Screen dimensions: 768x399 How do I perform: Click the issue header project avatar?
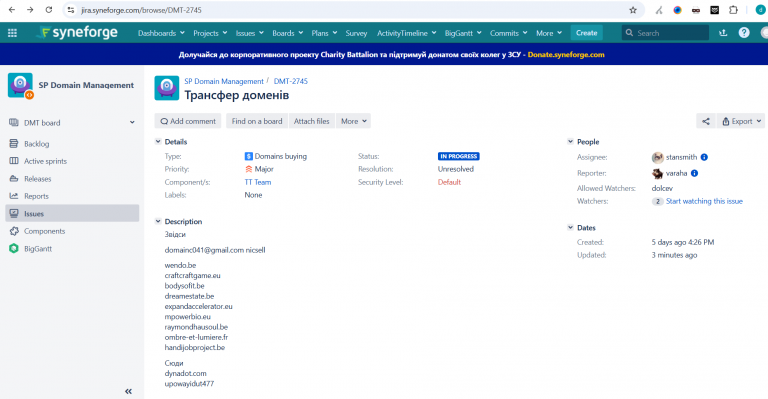pos(167,88)
